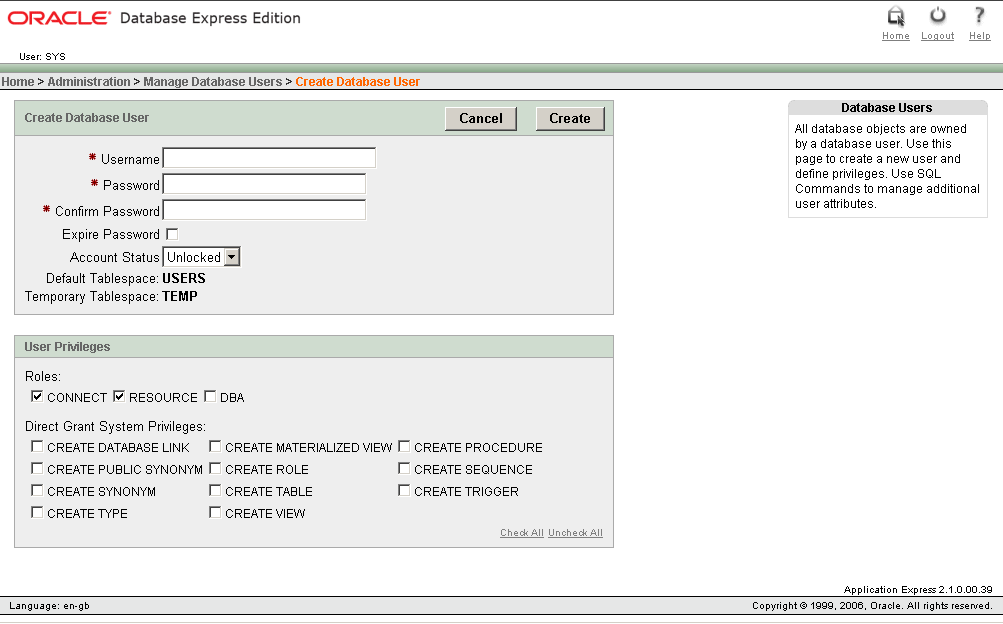Click the 'Create Database User' panel heading

click(86, 118)
